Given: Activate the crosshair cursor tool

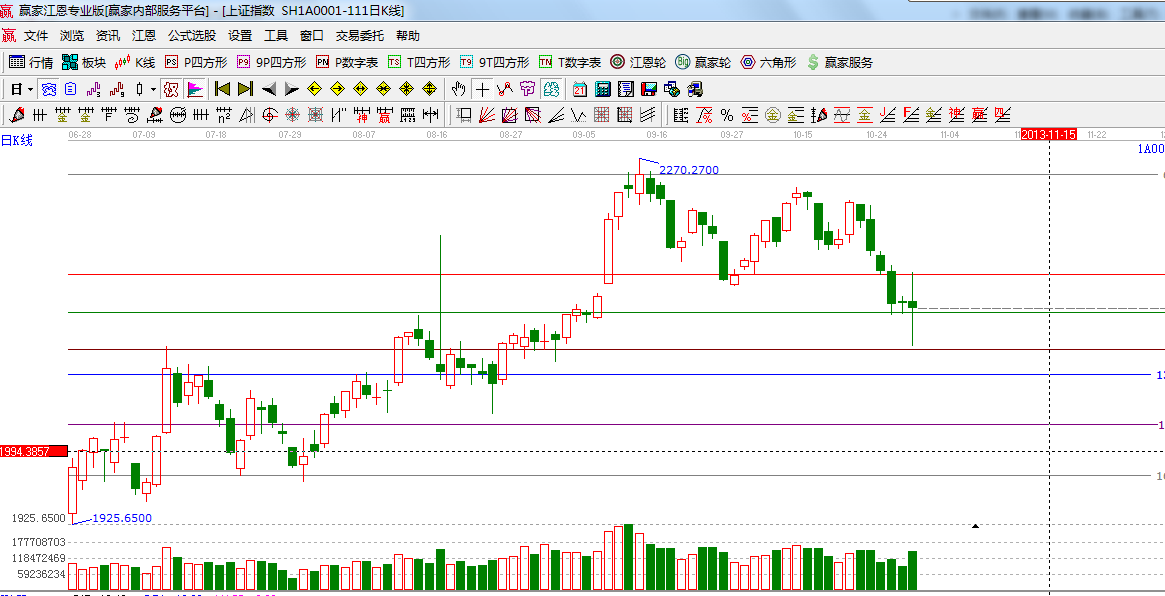Looking at the screenshot, I should click(482, 89).
